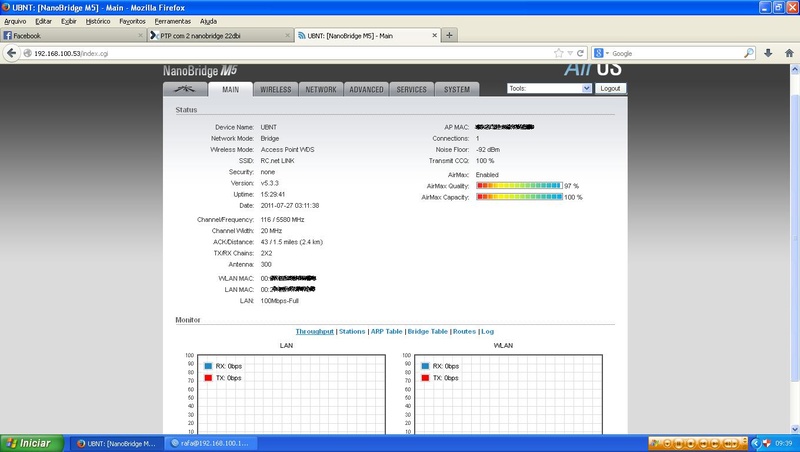Screen dimensions: 800x452
Task: Switch to the Facebook tab
Action: pyautogui.click(x=73, y=35)
